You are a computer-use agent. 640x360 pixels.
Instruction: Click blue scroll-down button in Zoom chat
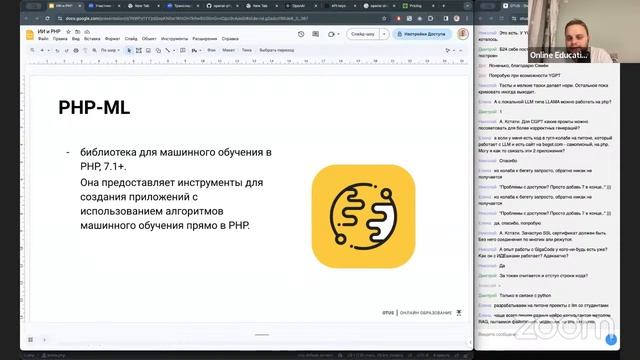[x=611, y=339]
